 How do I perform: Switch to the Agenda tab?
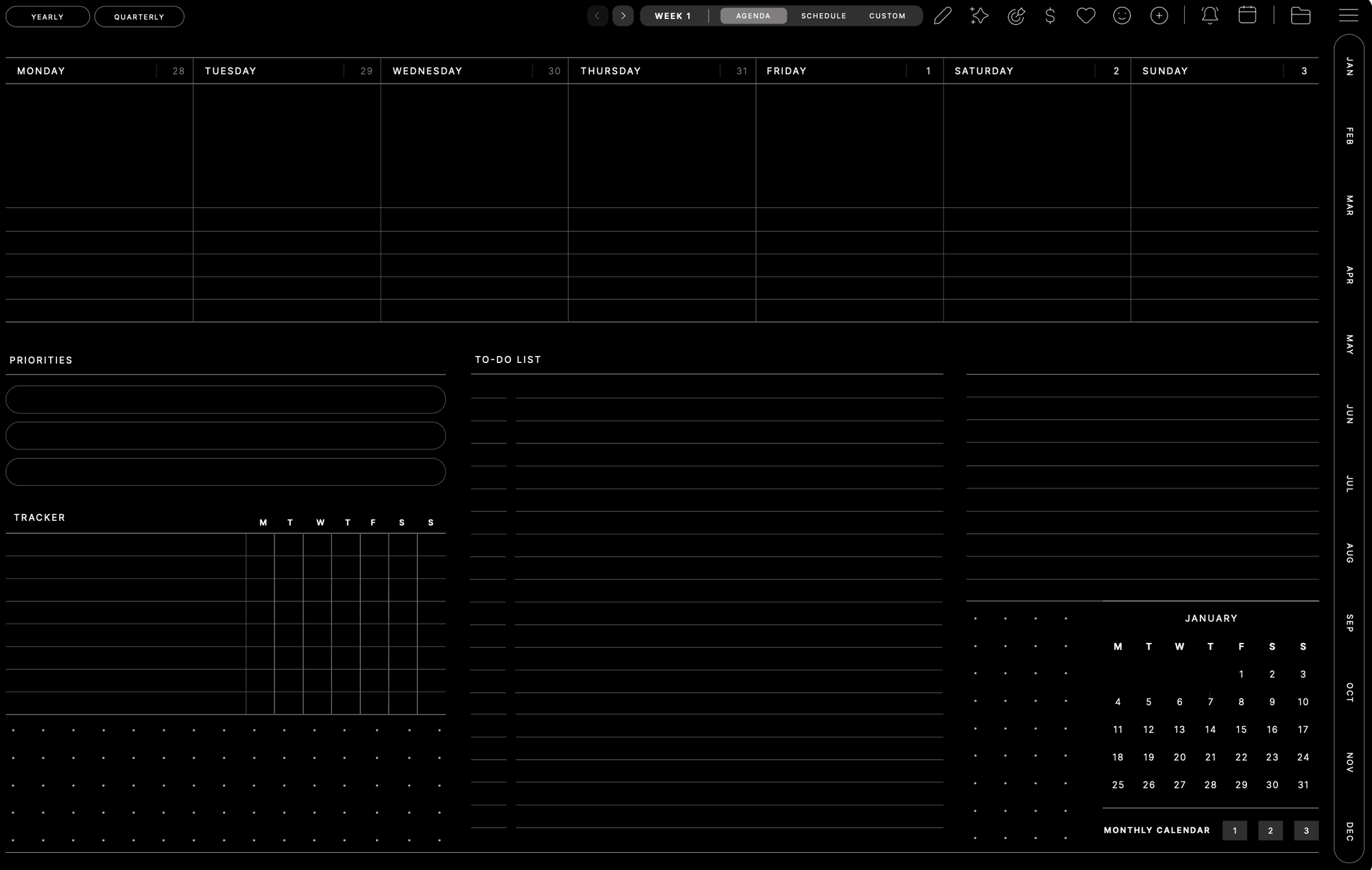tap(753, 16)
